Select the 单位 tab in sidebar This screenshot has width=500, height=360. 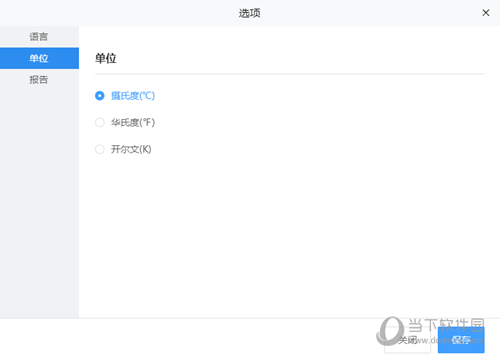39,58
